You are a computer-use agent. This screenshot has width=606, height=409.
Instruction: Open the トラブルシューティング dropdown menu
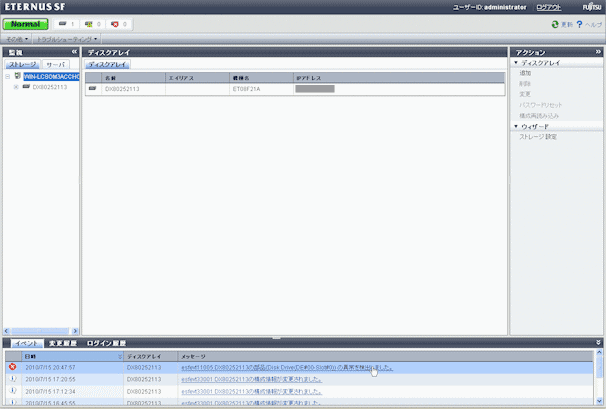point(66,39)
